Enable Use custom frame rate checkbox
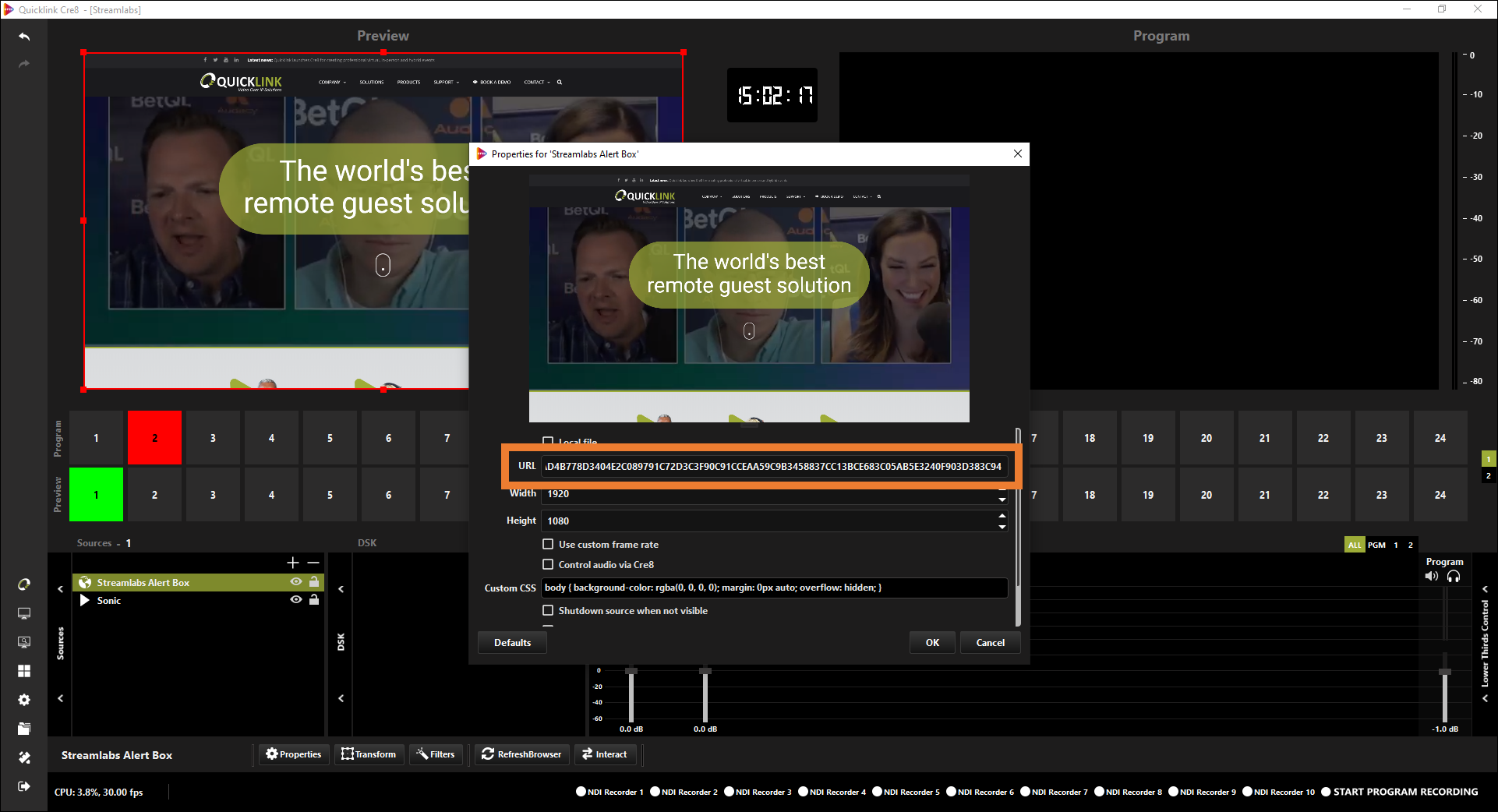1498x812 pixels. tap(548, 544)
